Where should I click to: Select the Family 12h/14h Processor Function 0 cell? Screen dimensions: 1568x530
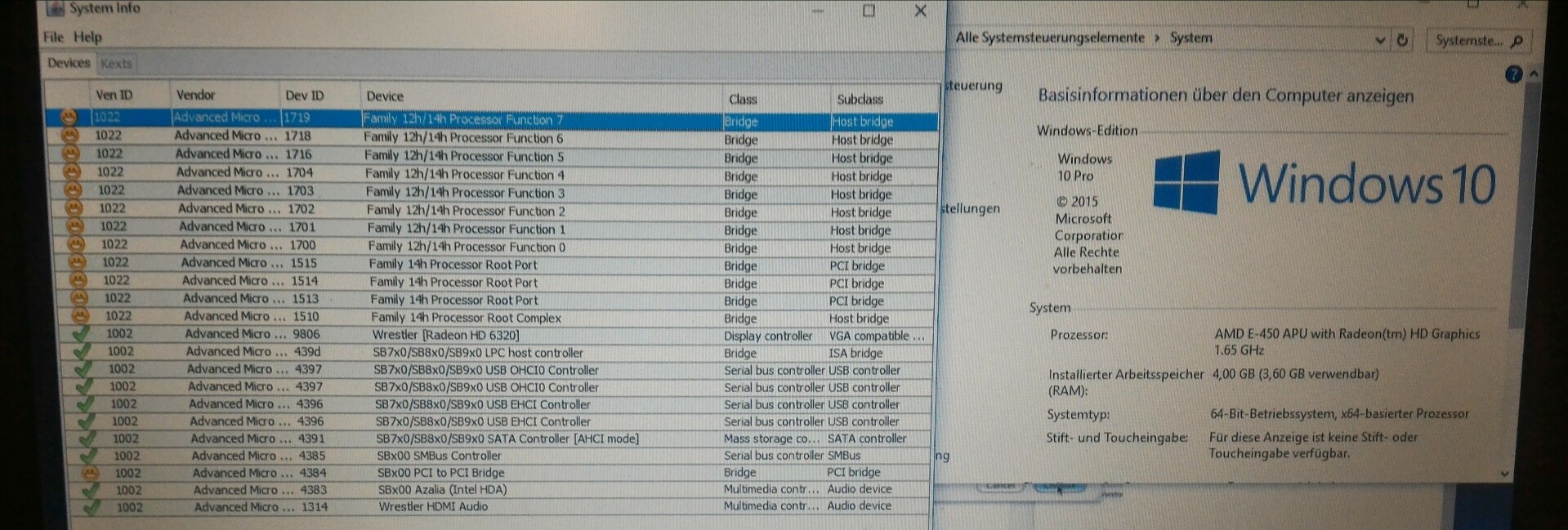point(544,247)
